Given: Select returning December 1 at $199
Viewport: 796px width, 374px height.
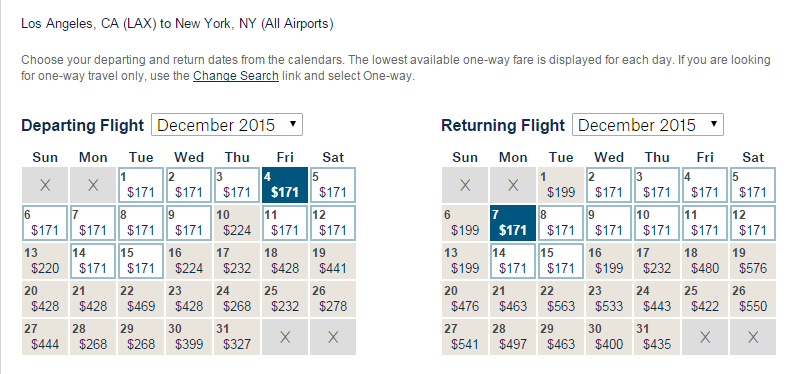Looking at the screenshot, I should point(561,185).
